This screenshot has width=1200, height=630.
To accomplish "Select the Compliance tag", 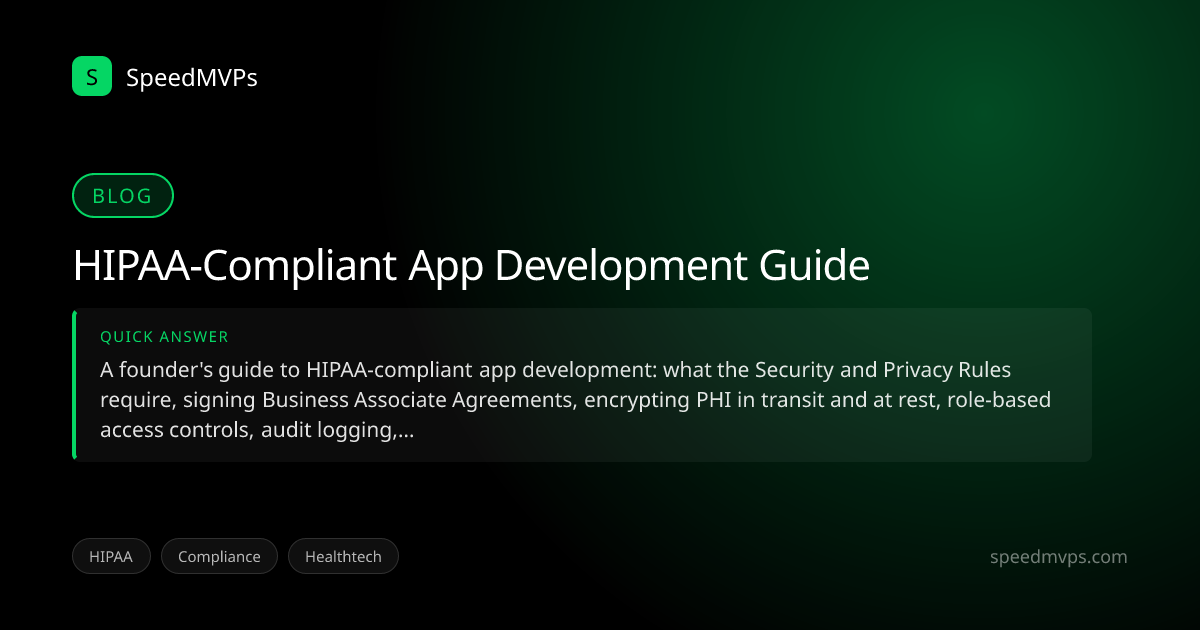I will click(x=219, y=556).
